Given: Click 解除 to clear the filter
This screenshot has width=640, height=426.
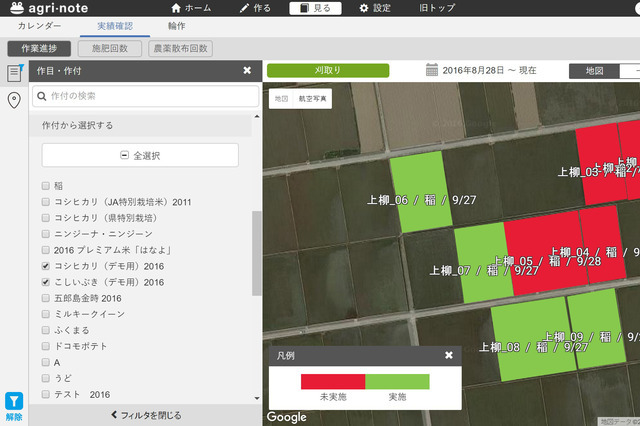Looking at the screenshot, I should 14,417.
